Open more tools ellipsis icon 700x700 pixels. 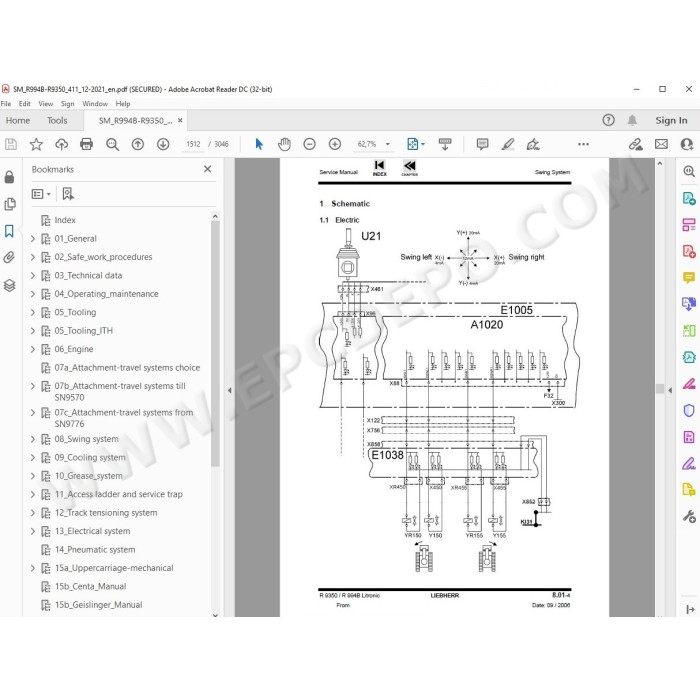point(583,144)
